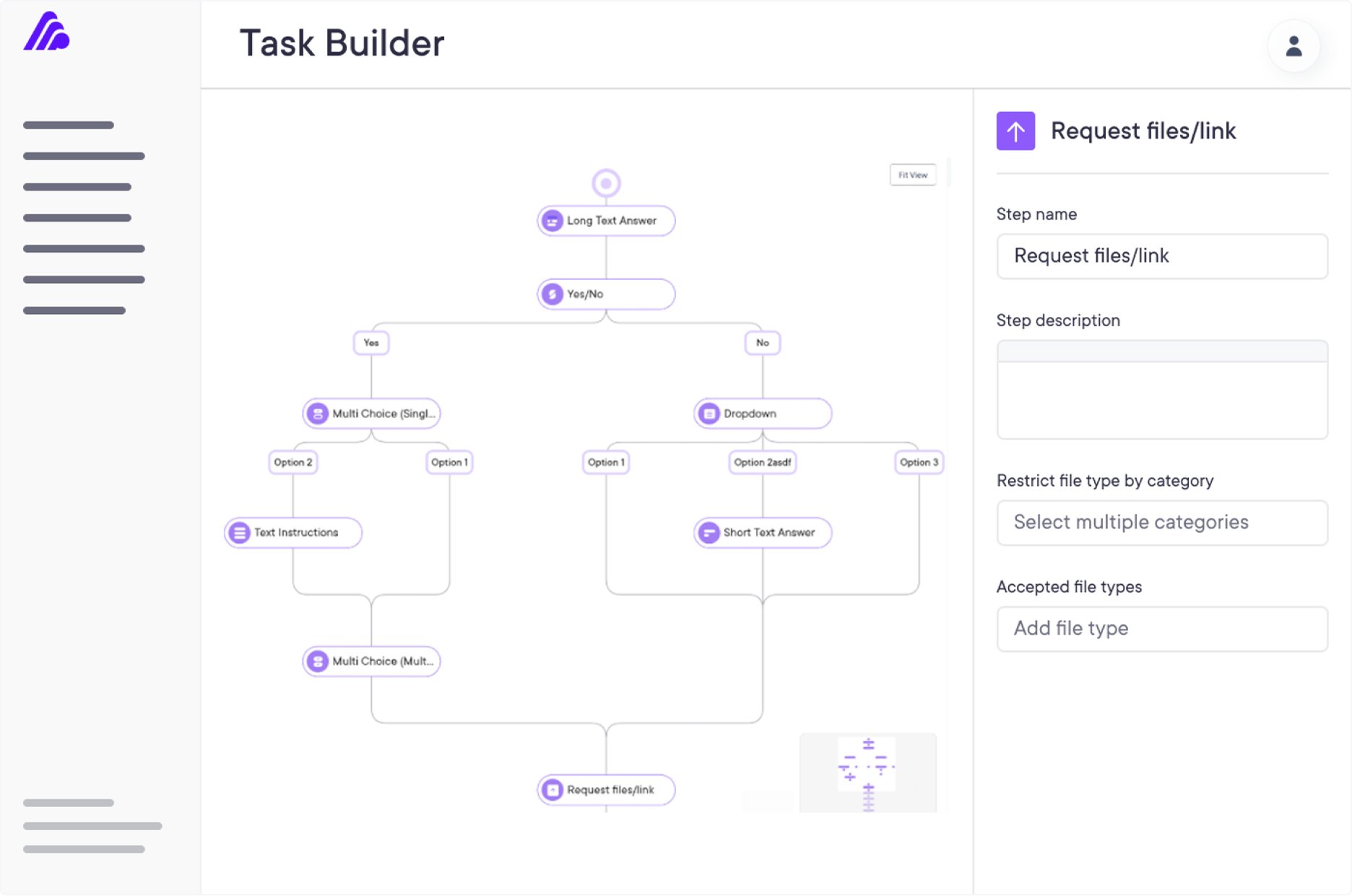Select the Short Text Answer node icon
Viewport: 1352px width, 896px height.
(709, 533)
